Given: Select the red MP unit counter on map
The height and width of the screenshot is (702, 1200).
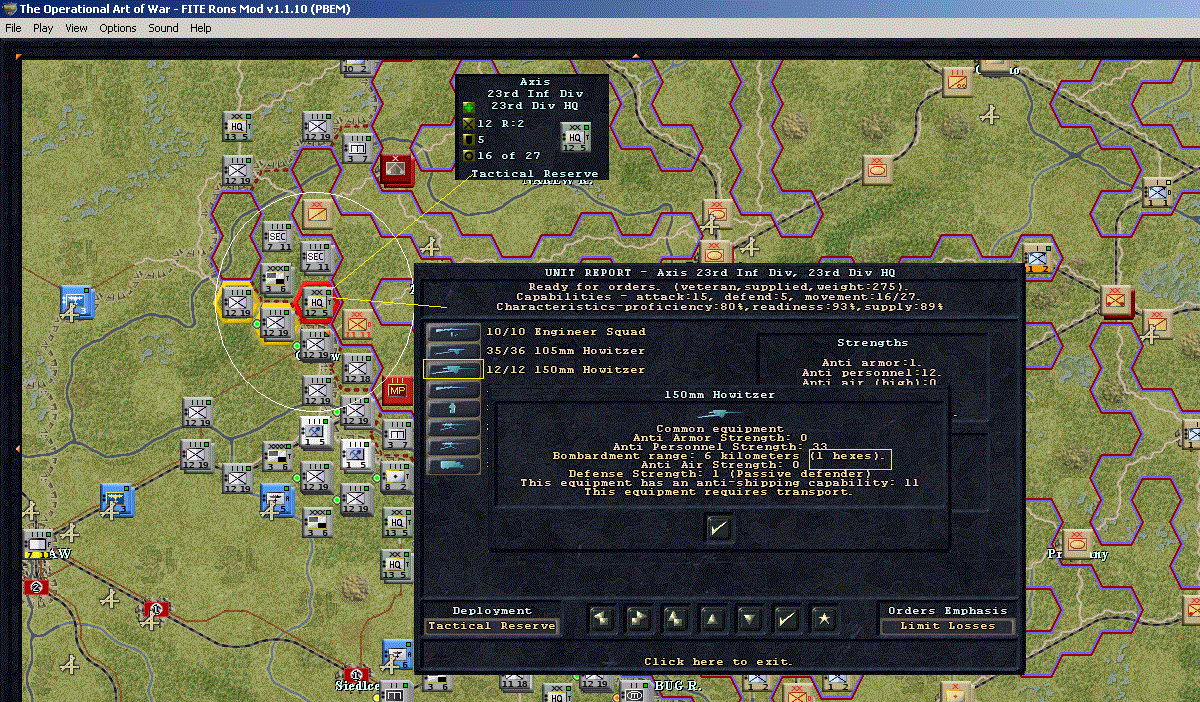Looking at the screenshot, I should coord(397,390).
